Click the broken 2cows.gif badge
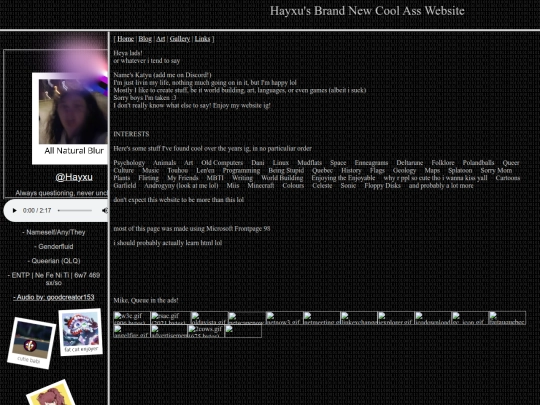This screenshot has height=405, width=540. (206, 331)
